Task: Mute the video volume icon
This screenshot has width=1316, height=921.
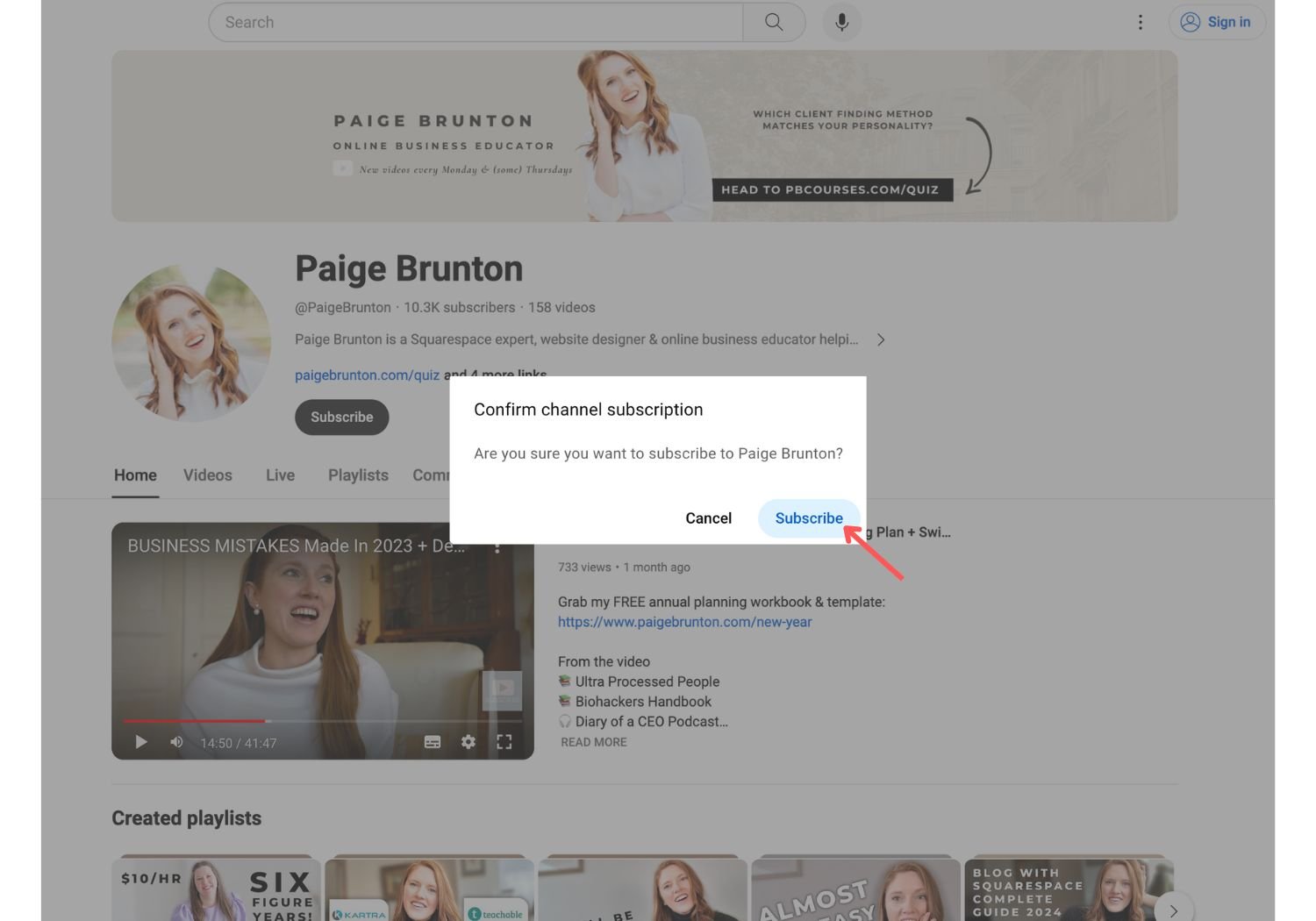Action: pos(176,742)
